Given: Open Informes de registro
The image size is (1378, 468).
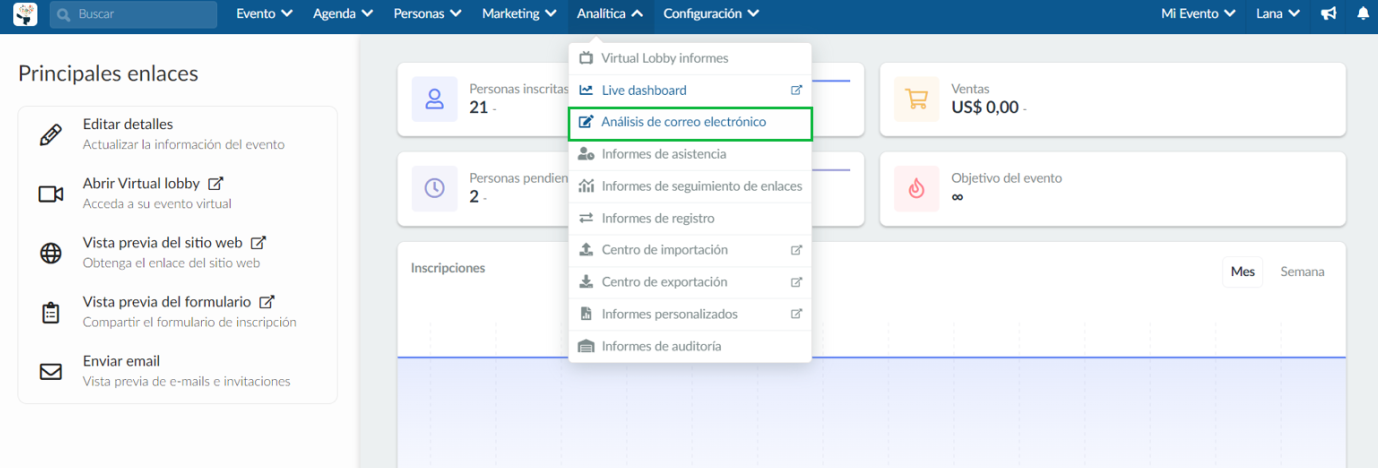Looking at the screenshot, I should click(690, 218).
